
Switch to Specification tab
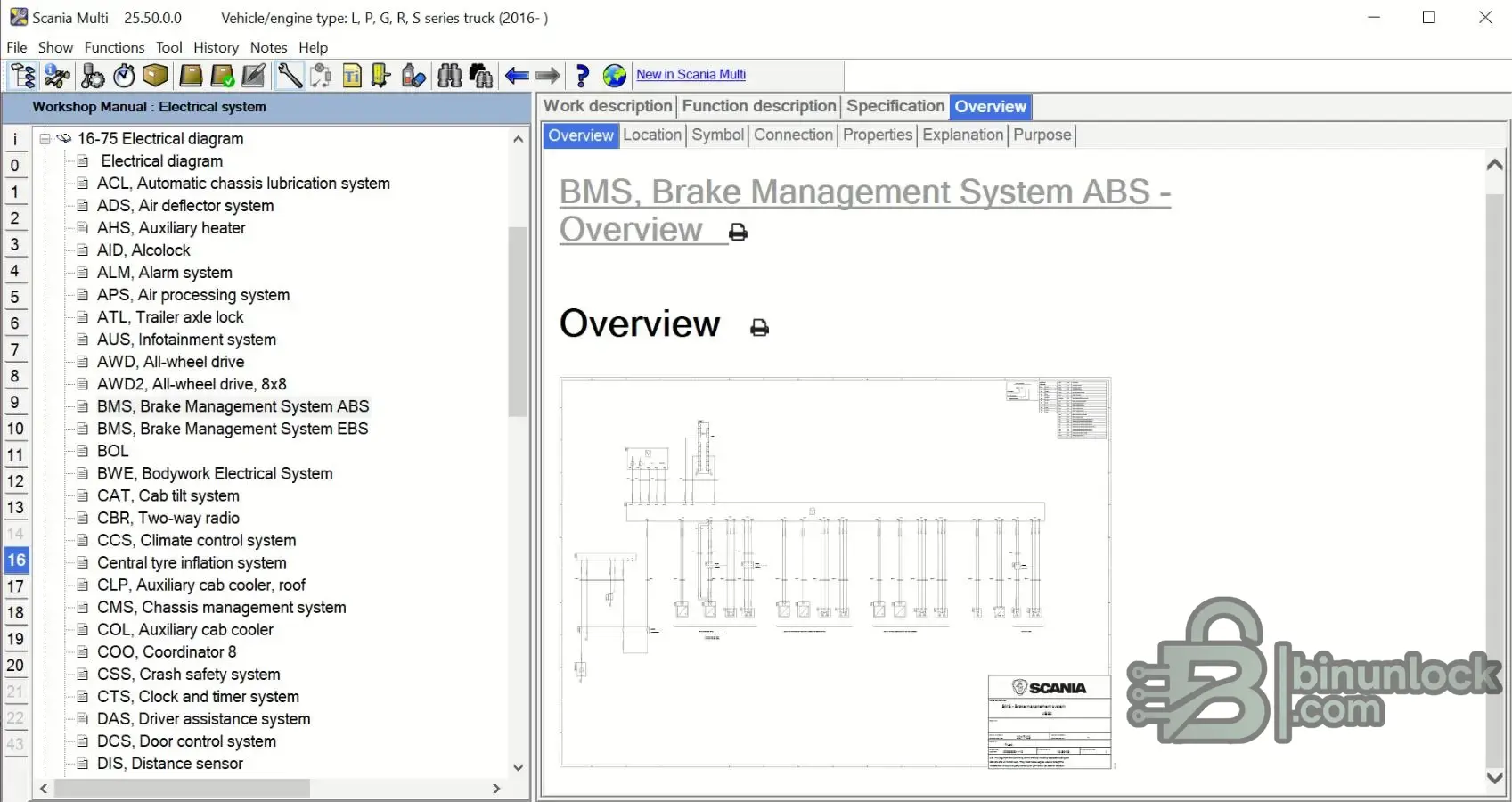[x=895, y=106]
